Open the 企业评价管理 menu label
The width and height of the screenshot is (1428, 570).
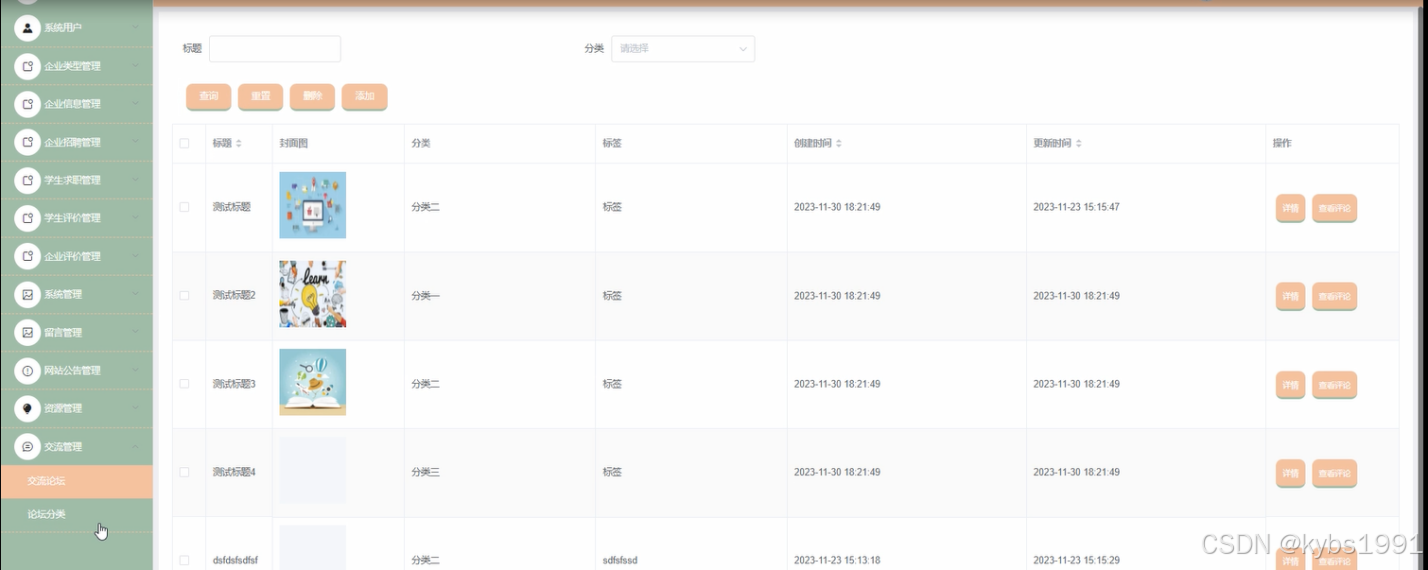tap(72, 256)
